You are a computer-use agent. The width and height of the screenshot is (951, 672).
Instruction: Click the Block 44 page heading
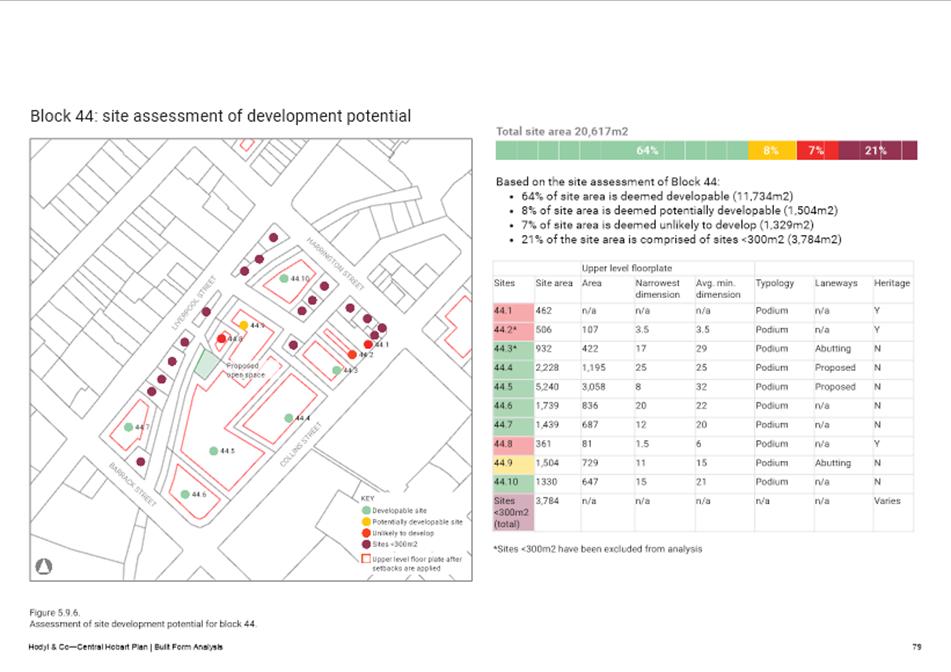pyautogui.click(x=220, y=116)
